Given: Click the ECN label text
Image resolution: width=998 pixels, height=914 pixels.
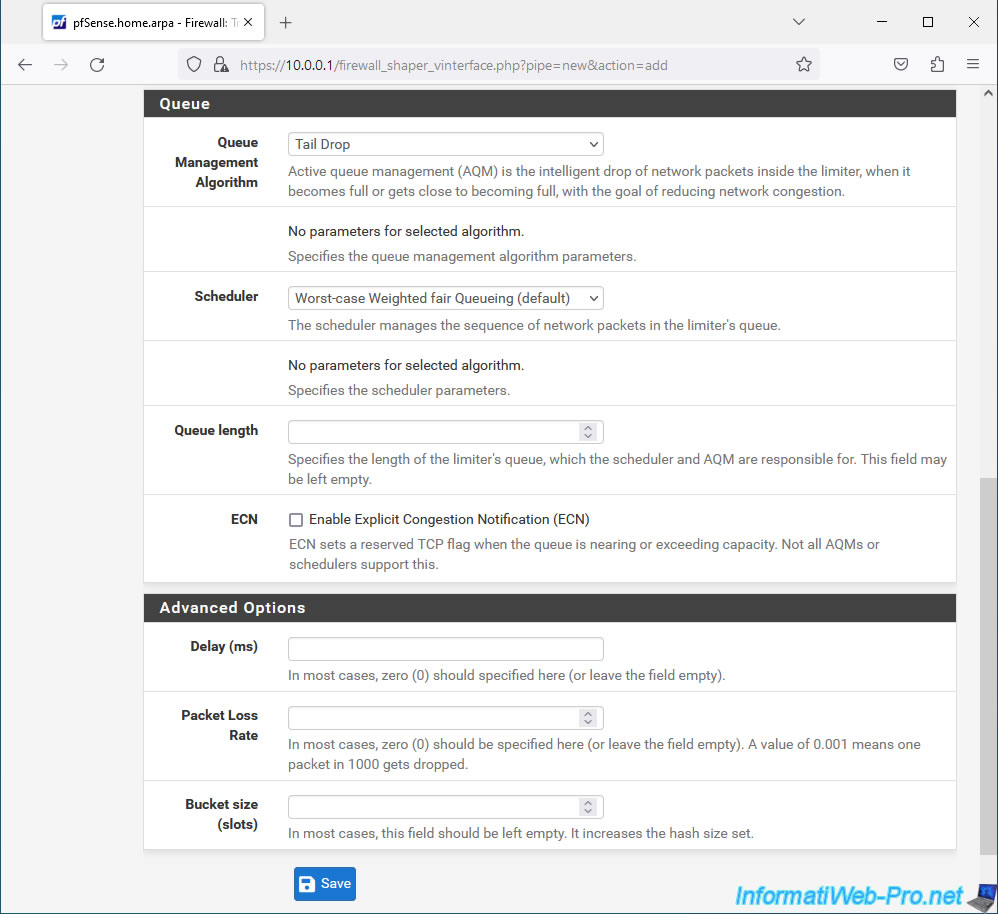Looking at the screenshot, I should tap(244, 519).
